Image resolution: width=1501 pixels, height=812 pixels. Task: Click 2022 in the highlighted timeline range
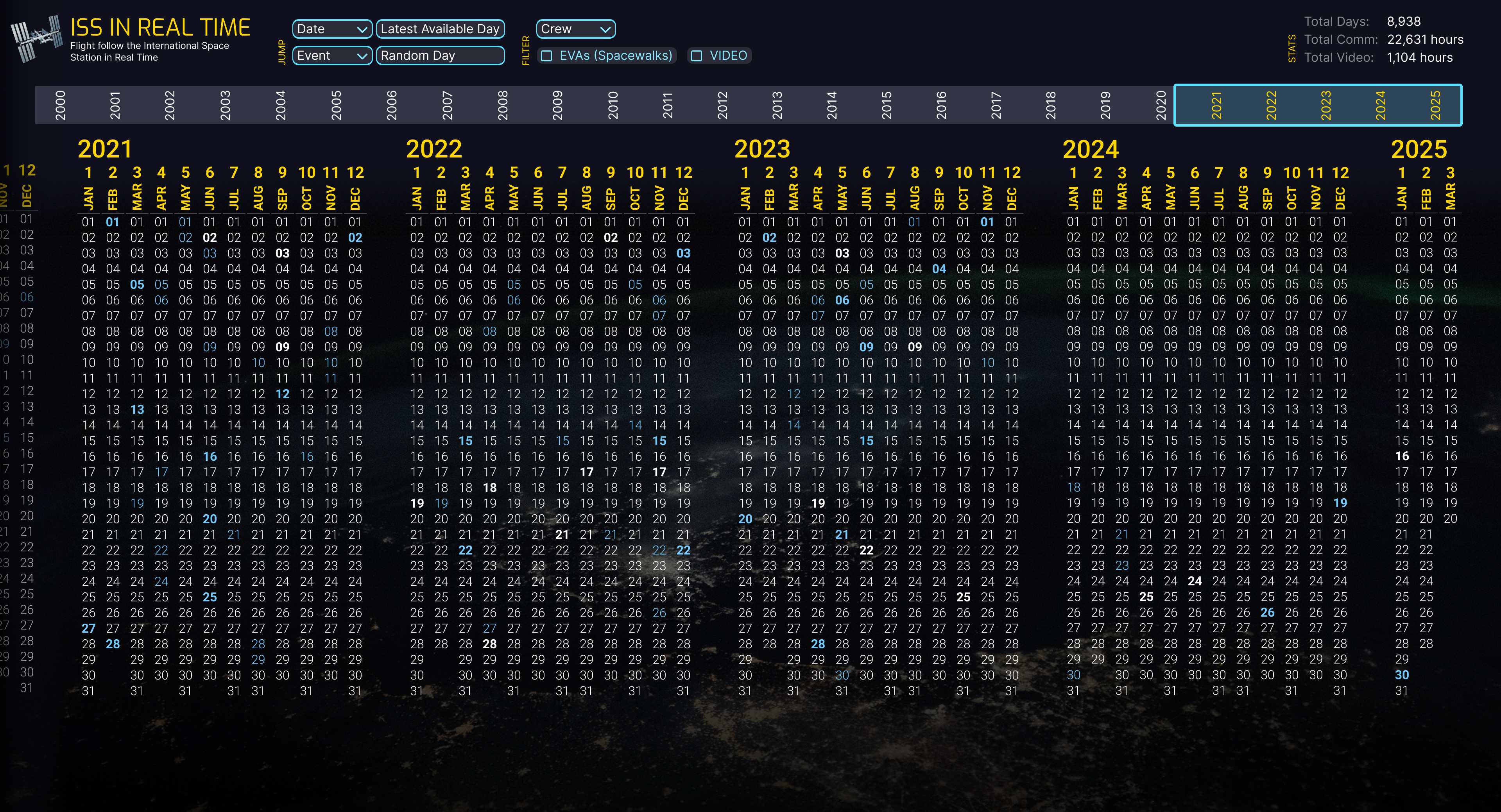coord(1271,106)
